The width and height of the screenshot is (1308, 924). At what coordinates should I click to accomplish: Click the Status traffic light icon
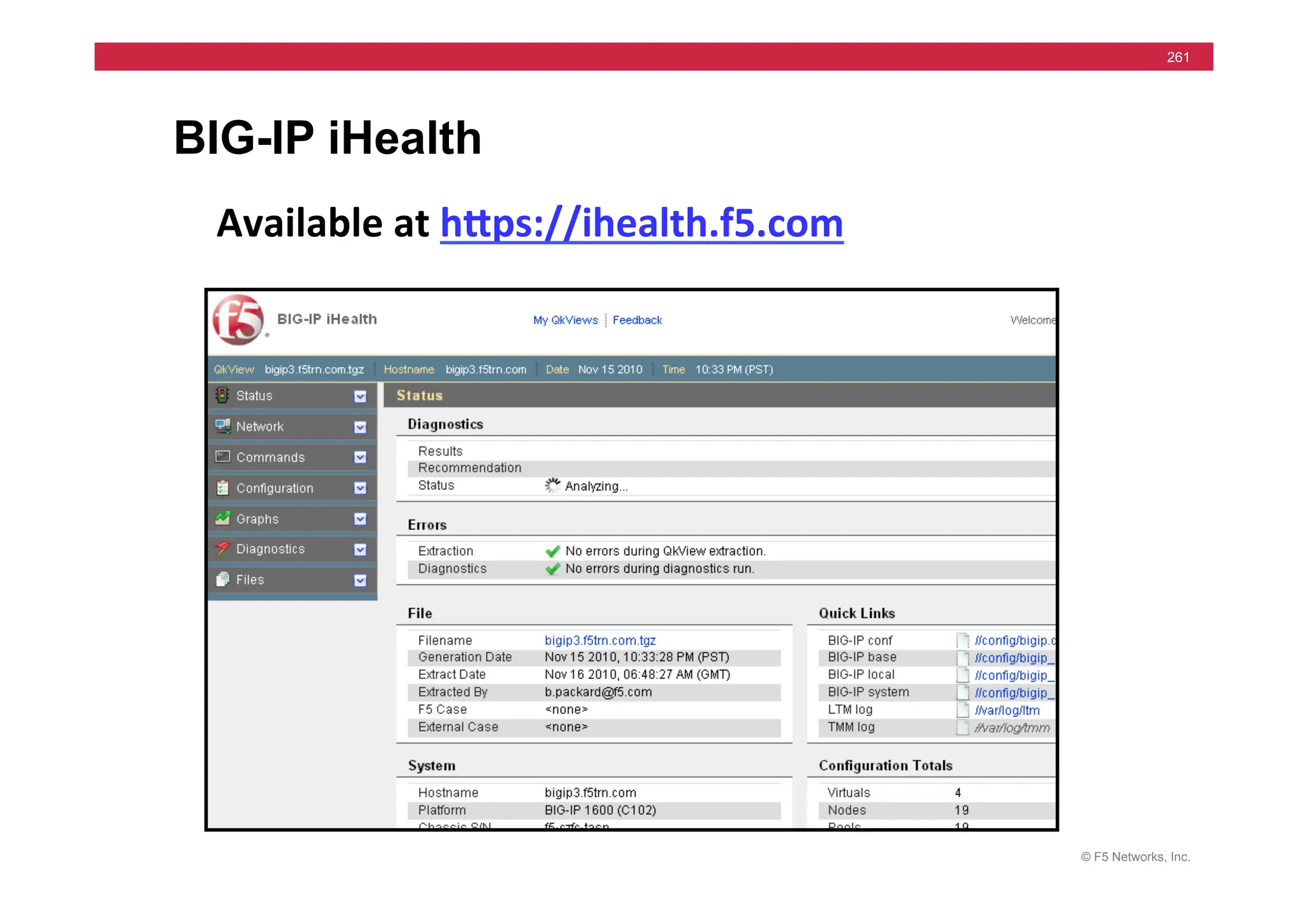tap(222, 395)
